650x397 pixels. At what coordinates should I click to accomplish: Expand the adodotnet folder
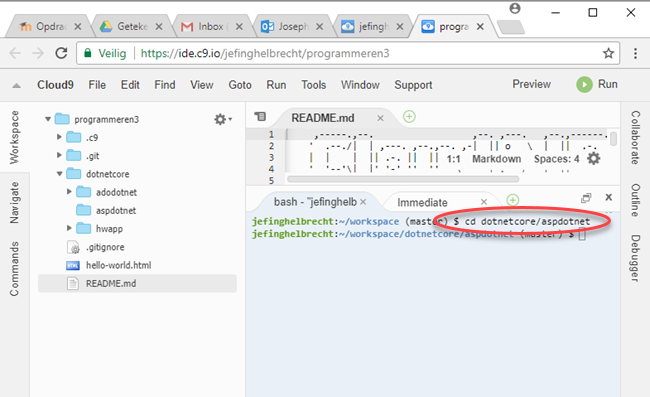point(69,191)
